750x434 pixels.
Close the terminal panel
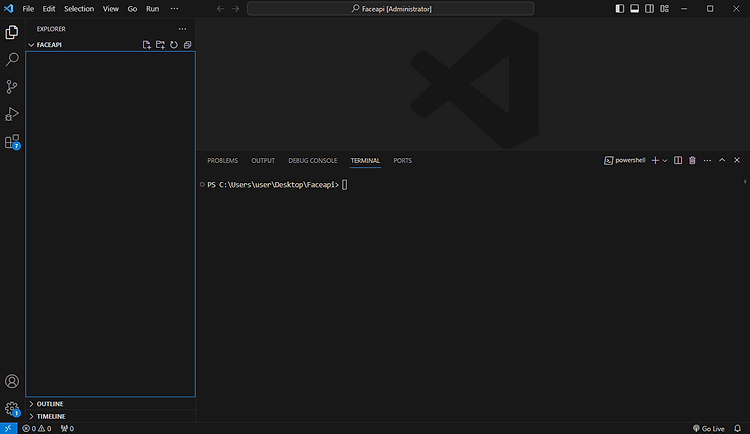click(737, 160)
